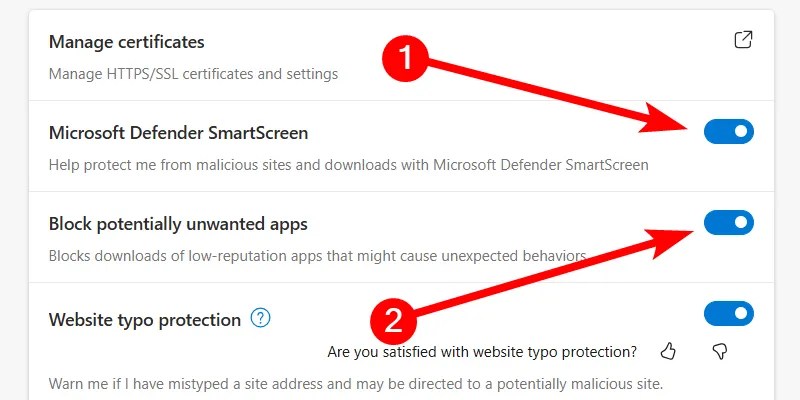Click the 'Warn me if I have mistyped' description
This screenshot has width=800, height=400.
355,384
